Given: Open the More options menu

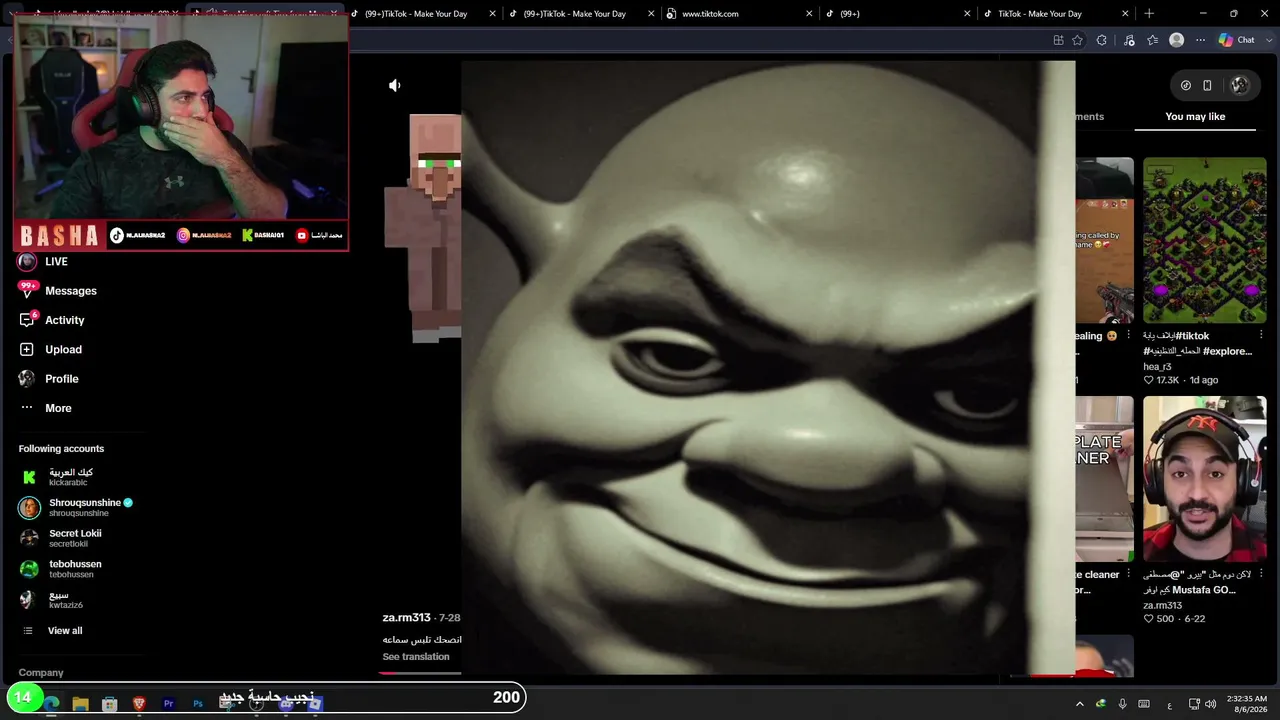Looking at the screenshot, I should point(46,408).
